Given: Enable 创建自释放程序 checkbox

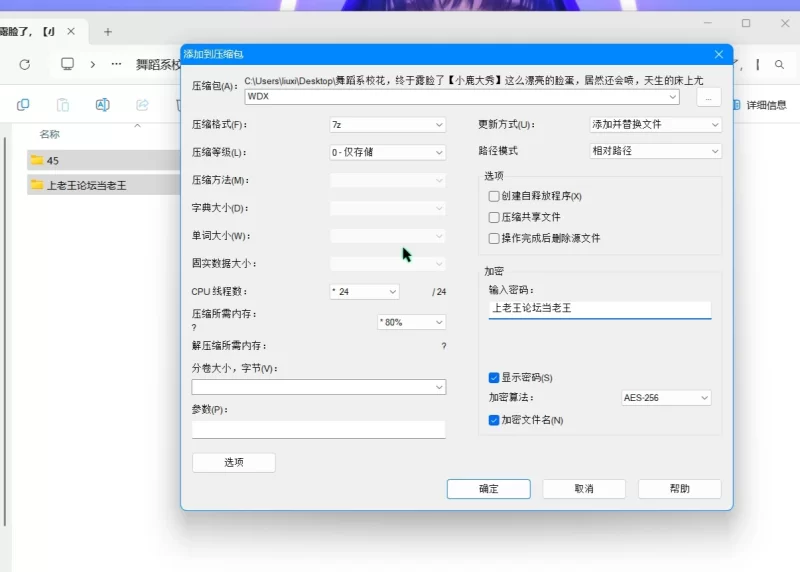Looking at the screenshot, I should 494,196.
